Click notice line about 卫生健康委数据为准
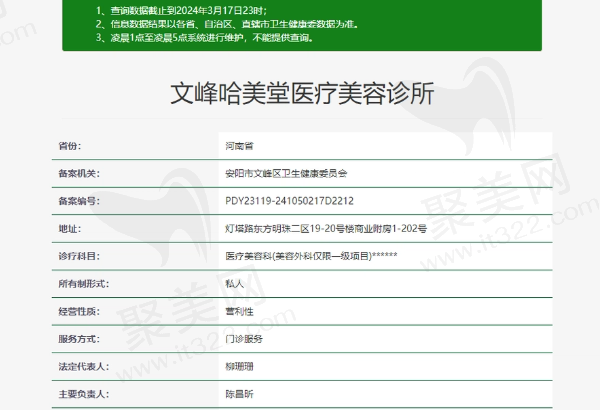 pyautogui.click(x=227, y=24)
